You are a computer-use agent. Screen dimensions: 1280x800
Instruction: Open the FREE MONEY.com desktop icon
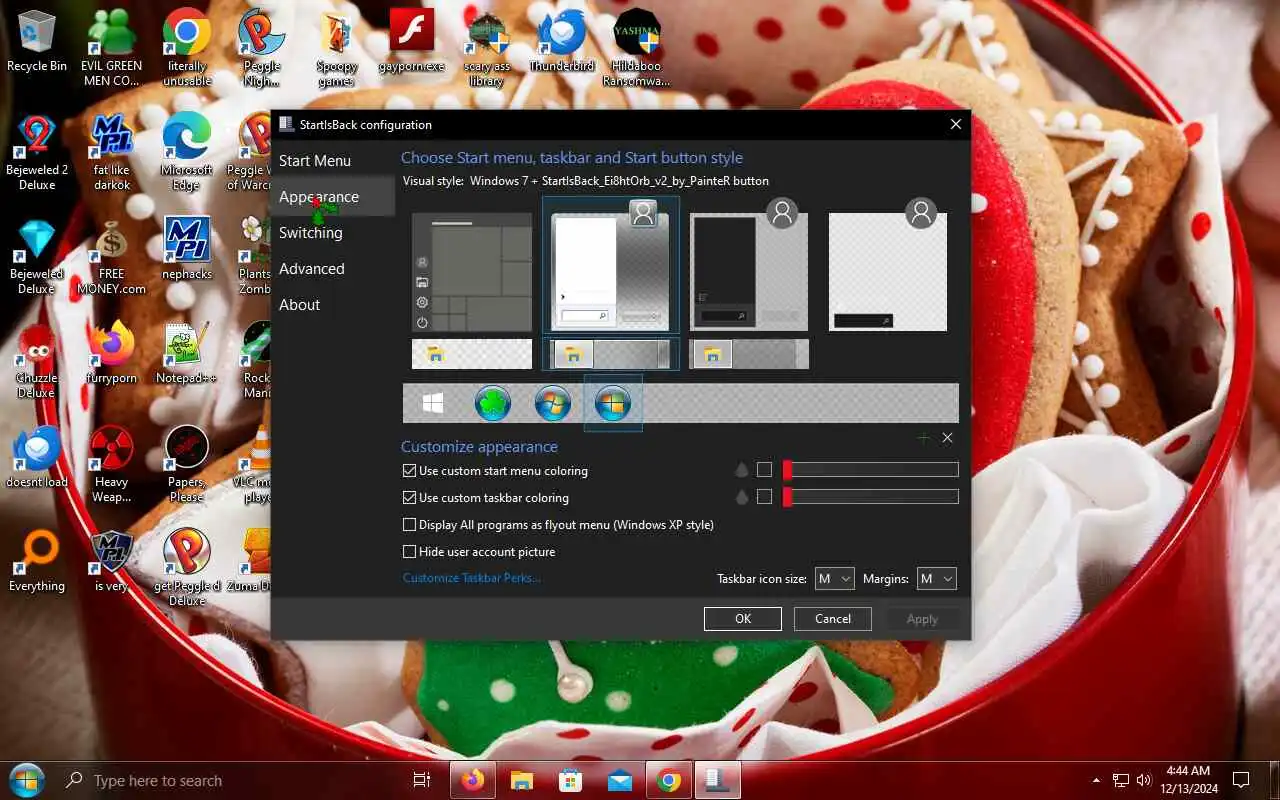click(112, 256)
